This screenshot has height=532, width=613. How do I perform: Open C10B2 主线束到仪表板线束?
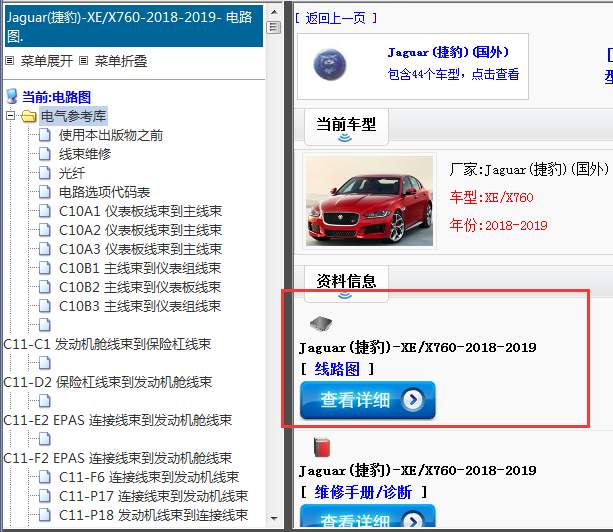coord(140,287)
